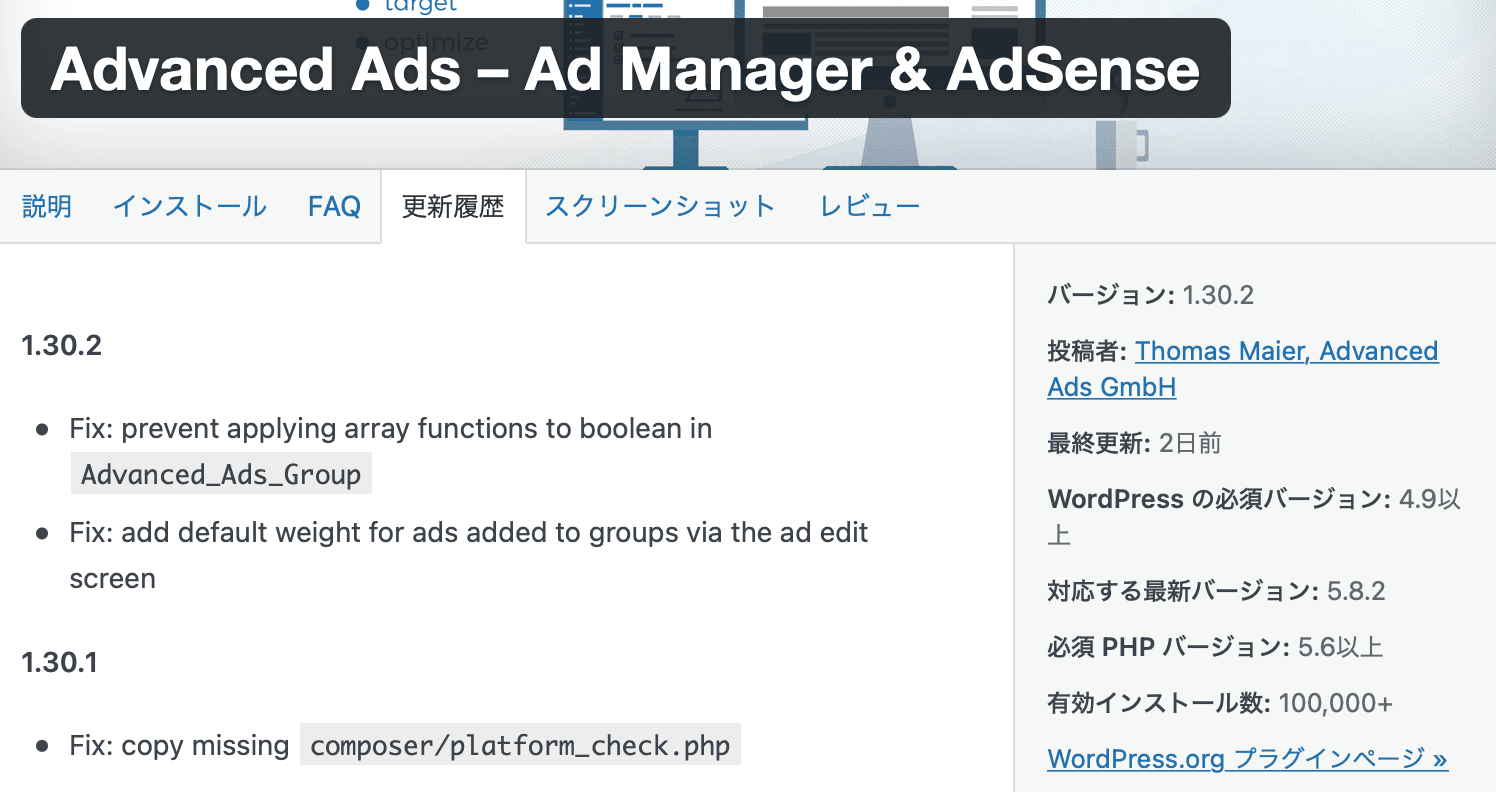This screenshot has width=1496, height=792.
Task: Switch to the レビュー tab
Action: point(870,207)
